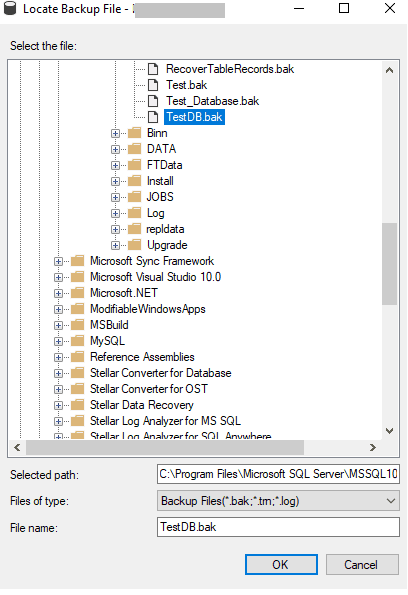Click the FTData folder icon
This screenshot has width=408, height=595.
tap(134, 165)
